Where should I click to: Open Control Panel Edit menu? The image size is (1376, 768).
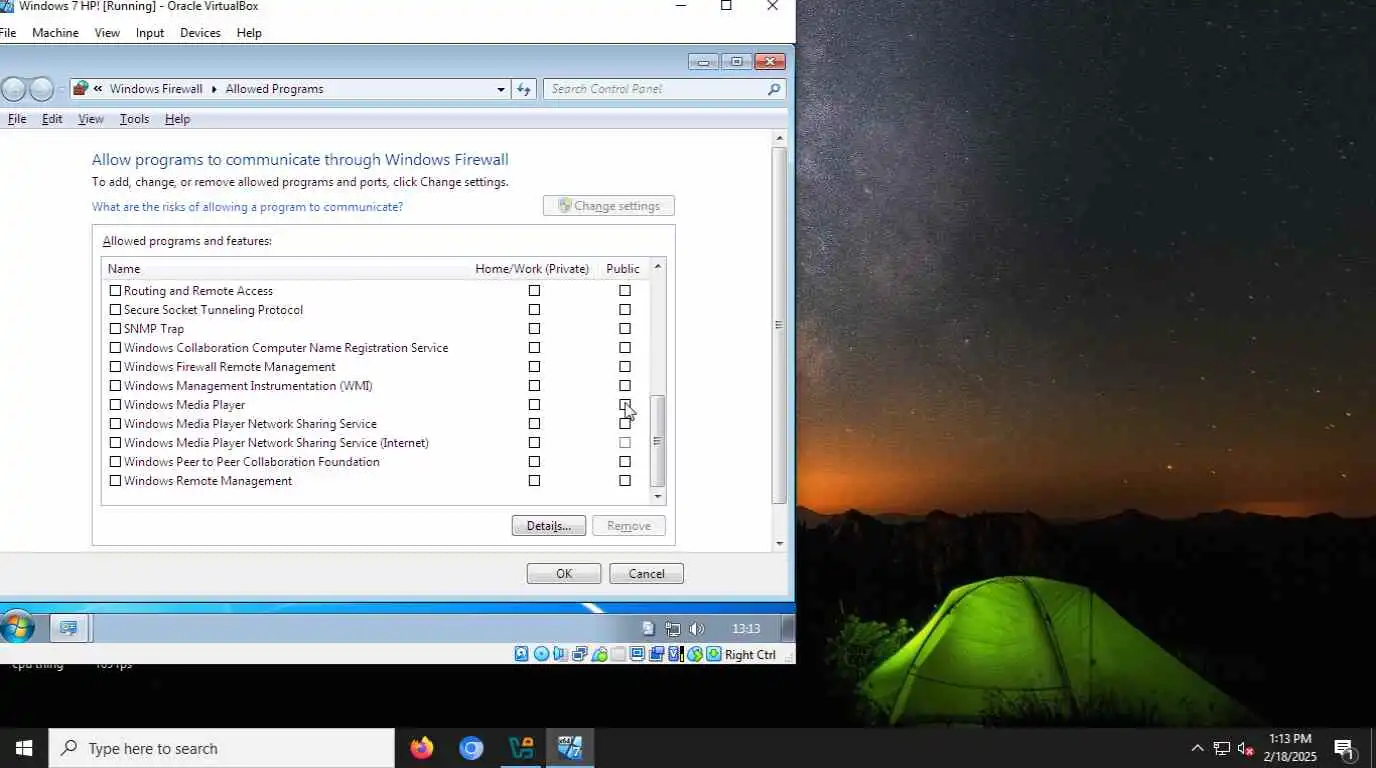click(x=52, y=119)
